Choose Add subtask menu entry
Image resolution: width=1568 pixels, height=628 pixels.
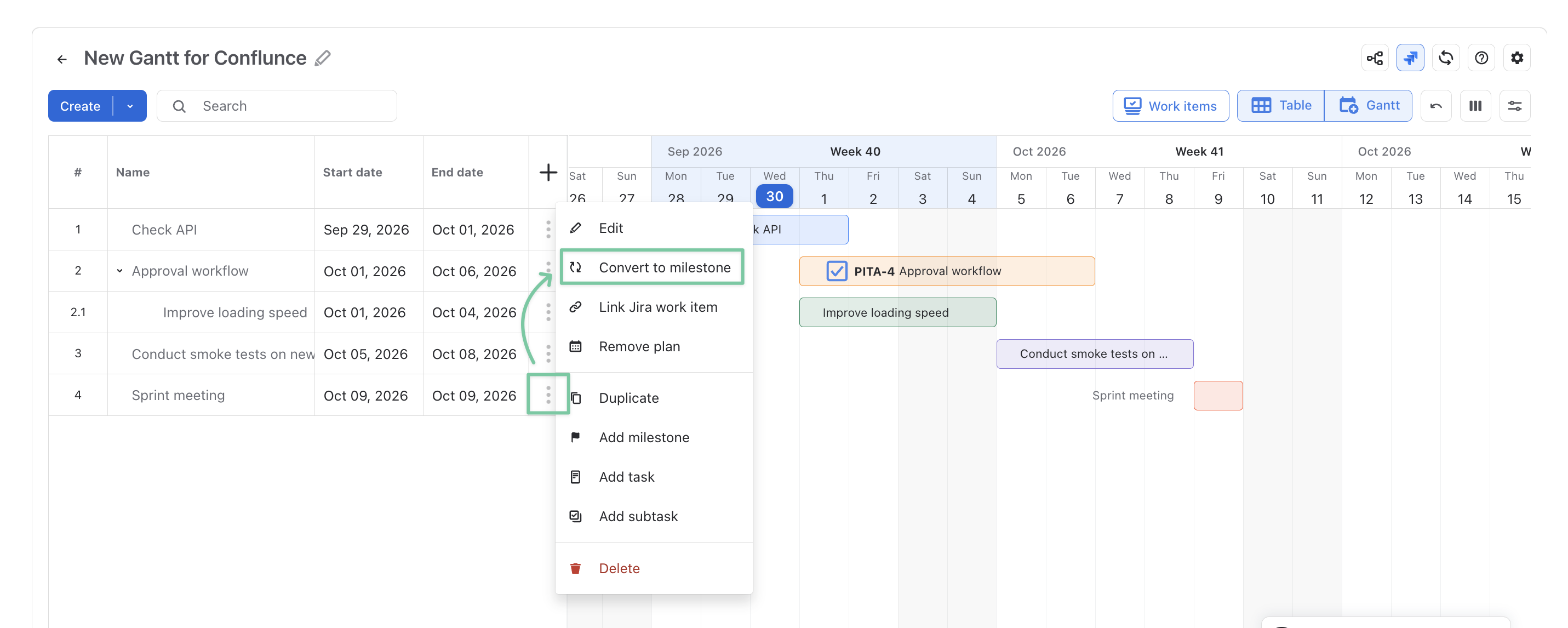(x=654, y=517)
